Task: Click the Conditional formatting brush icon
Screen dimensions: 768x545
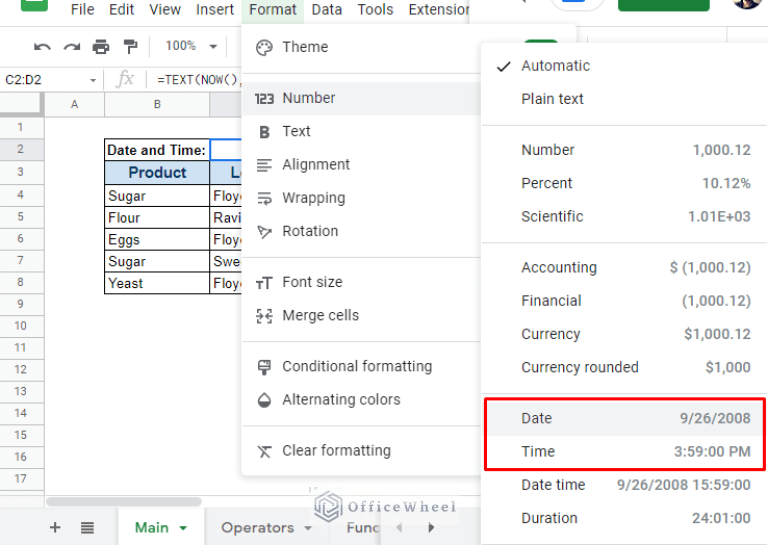Action: [x=264, y=367]
